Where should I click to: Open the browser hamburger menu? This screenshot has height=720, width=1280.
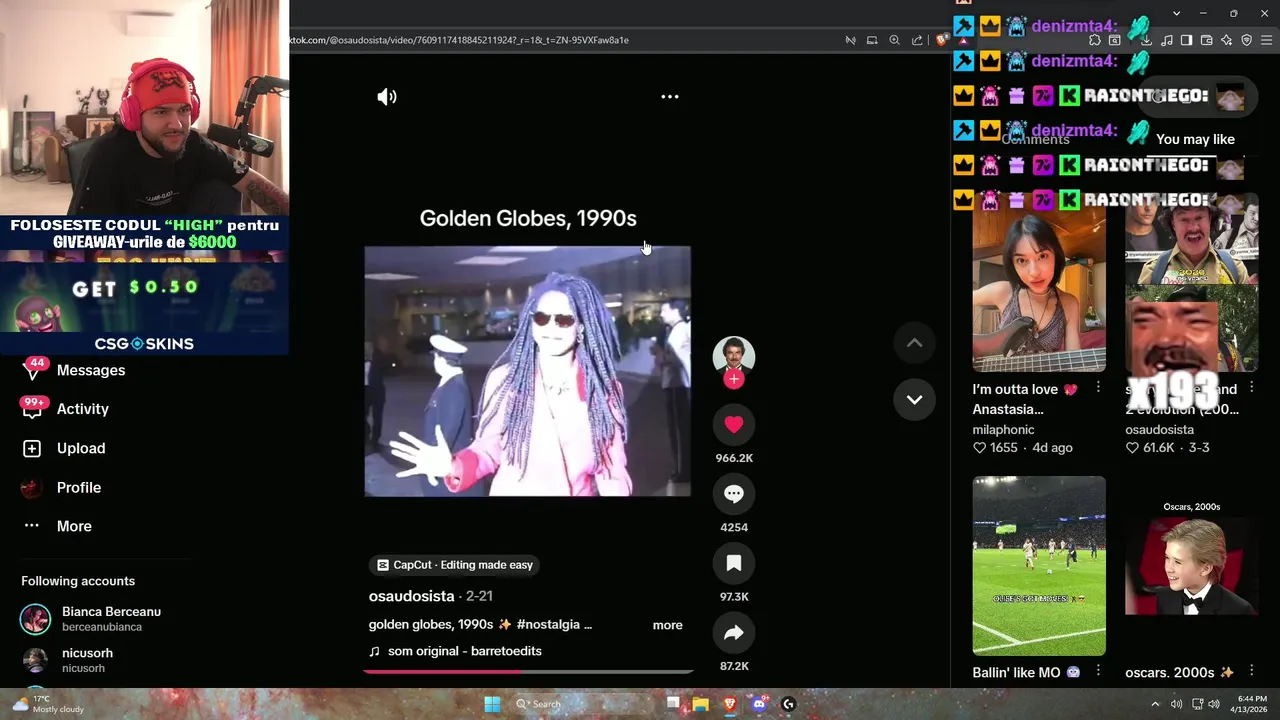1267,40
